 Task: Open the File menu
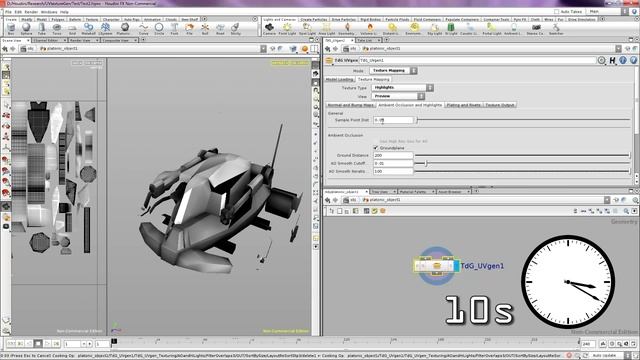click(x=8, y=12)
